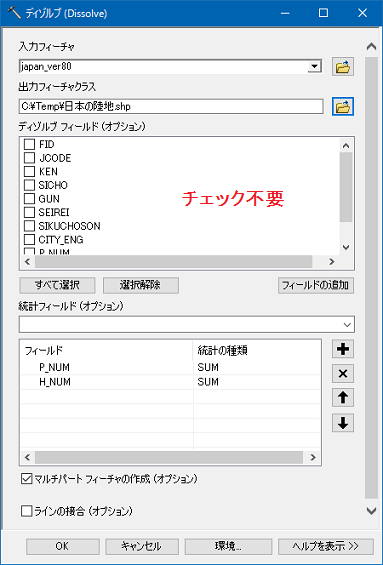This screenshot has height=565, width=383.
Task: Click the SUM cell for H_NUM
Action: [x=256, y=382]
